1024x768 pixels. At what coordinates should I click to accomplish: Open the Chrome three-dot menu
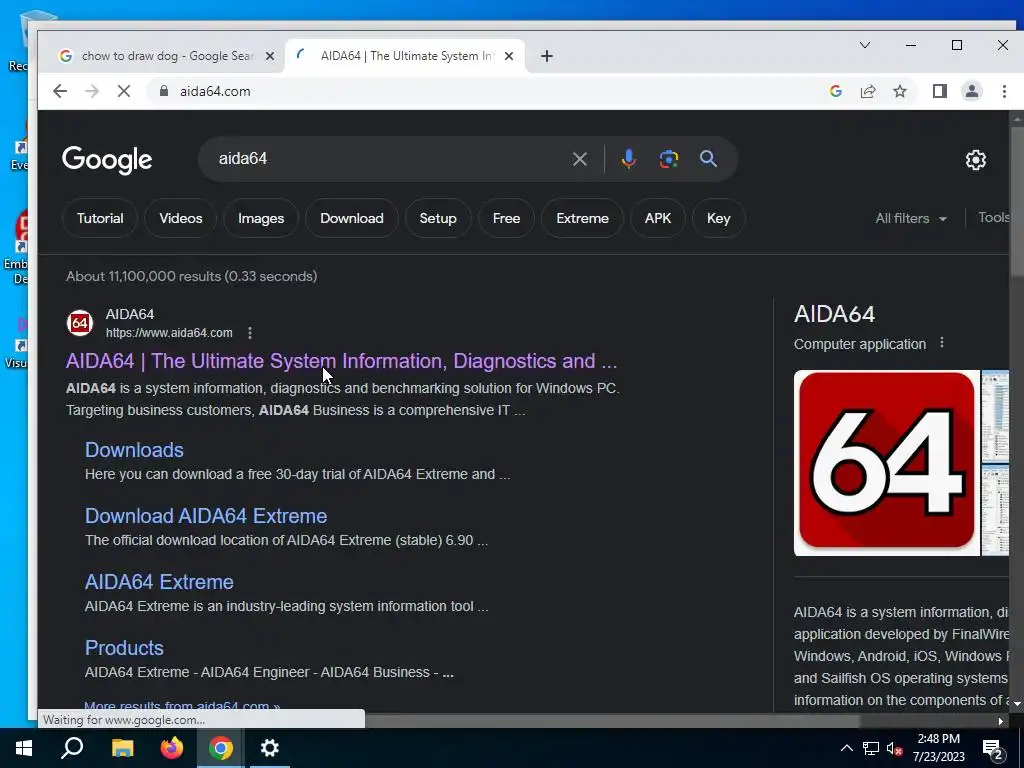click(x=1004, y=91)
